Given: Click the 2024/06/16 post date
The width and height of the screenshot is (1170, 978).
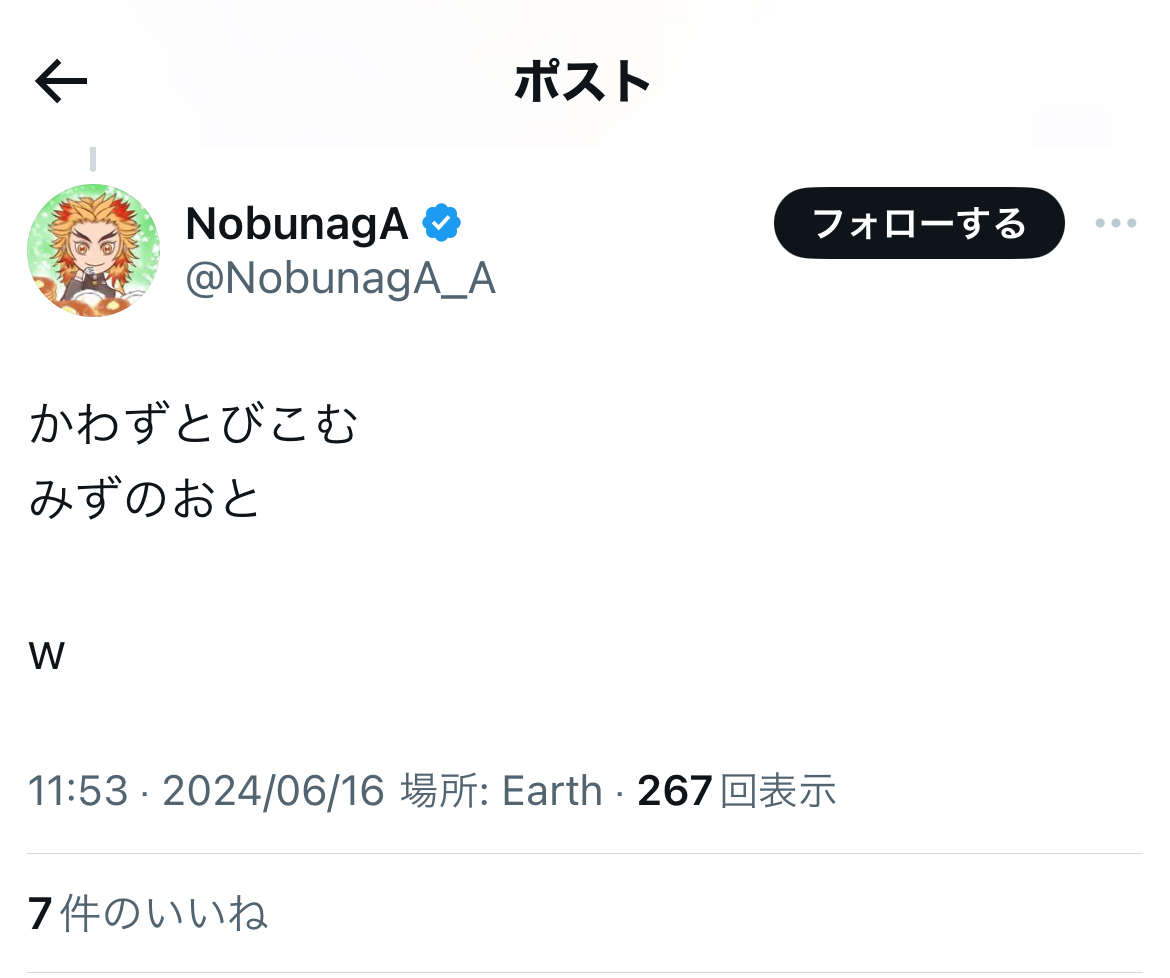Looking at the screenshot, I should [273, 791].
